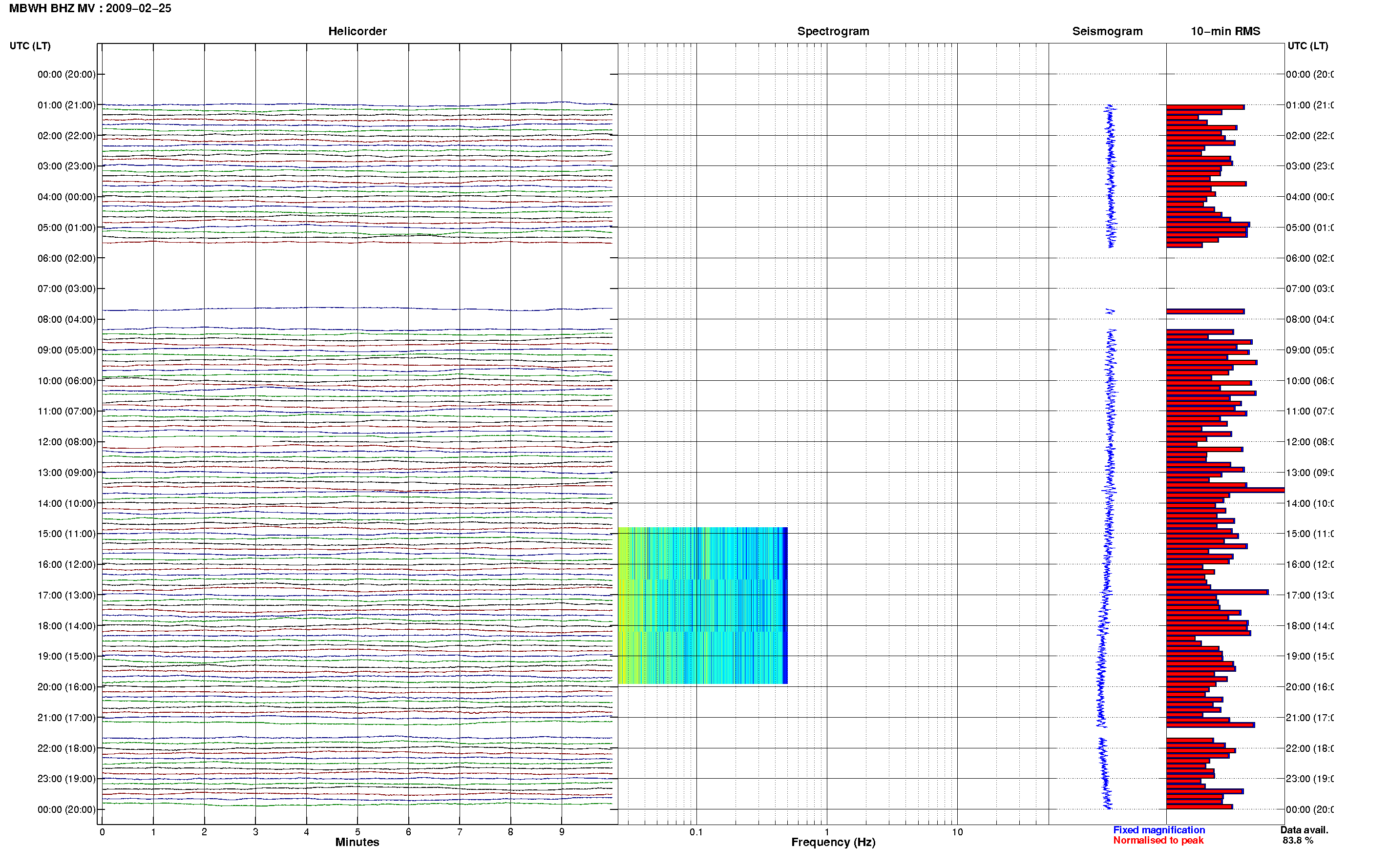Click the '01:00 (21:00)' left time label
The image size is (1389, 868).
point(66,105)
